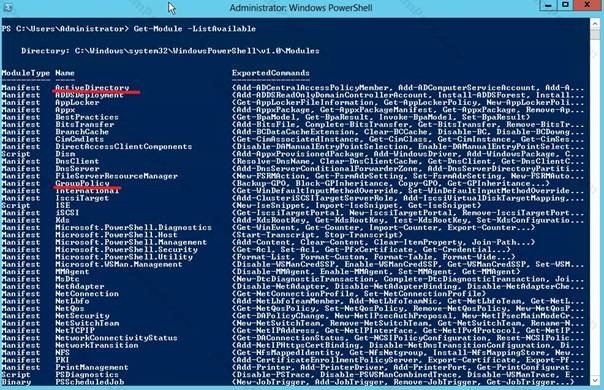Screen dimensions: 604x390
Task: Select the 'NetSecurity' module name
Action: [x=82, y=316]
